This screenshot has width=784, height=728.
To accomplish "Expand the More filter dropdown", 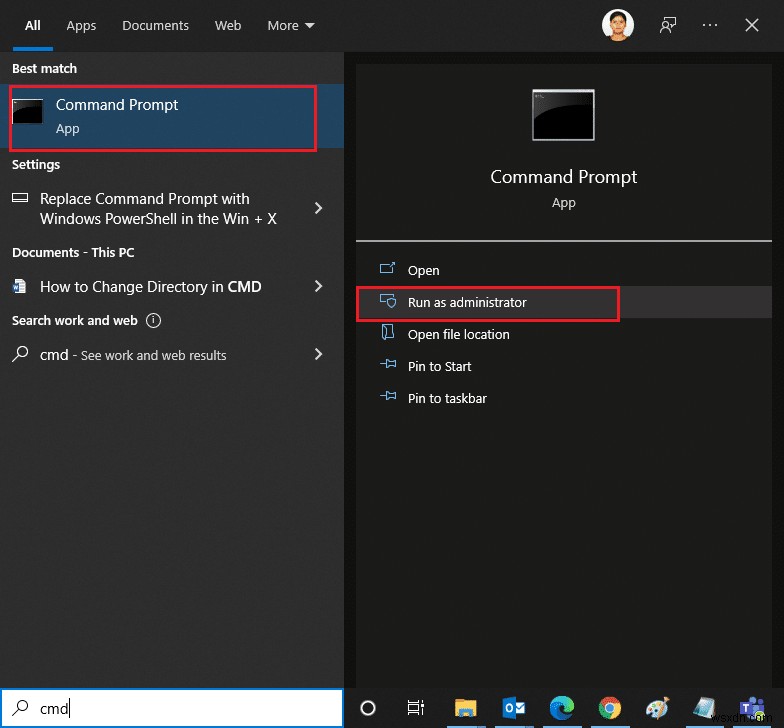I will 291,25.
